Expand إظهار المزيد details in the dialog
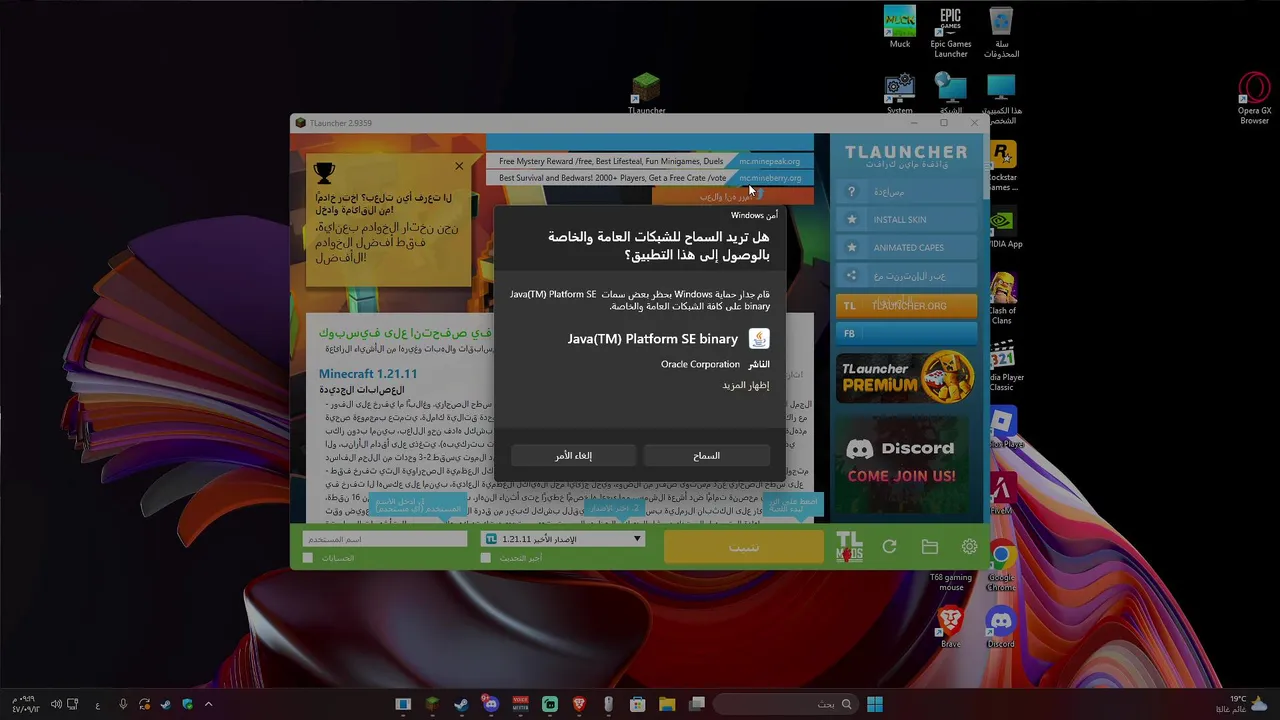Viewport: 1280px width, 720px height. [x=746, y=385]
